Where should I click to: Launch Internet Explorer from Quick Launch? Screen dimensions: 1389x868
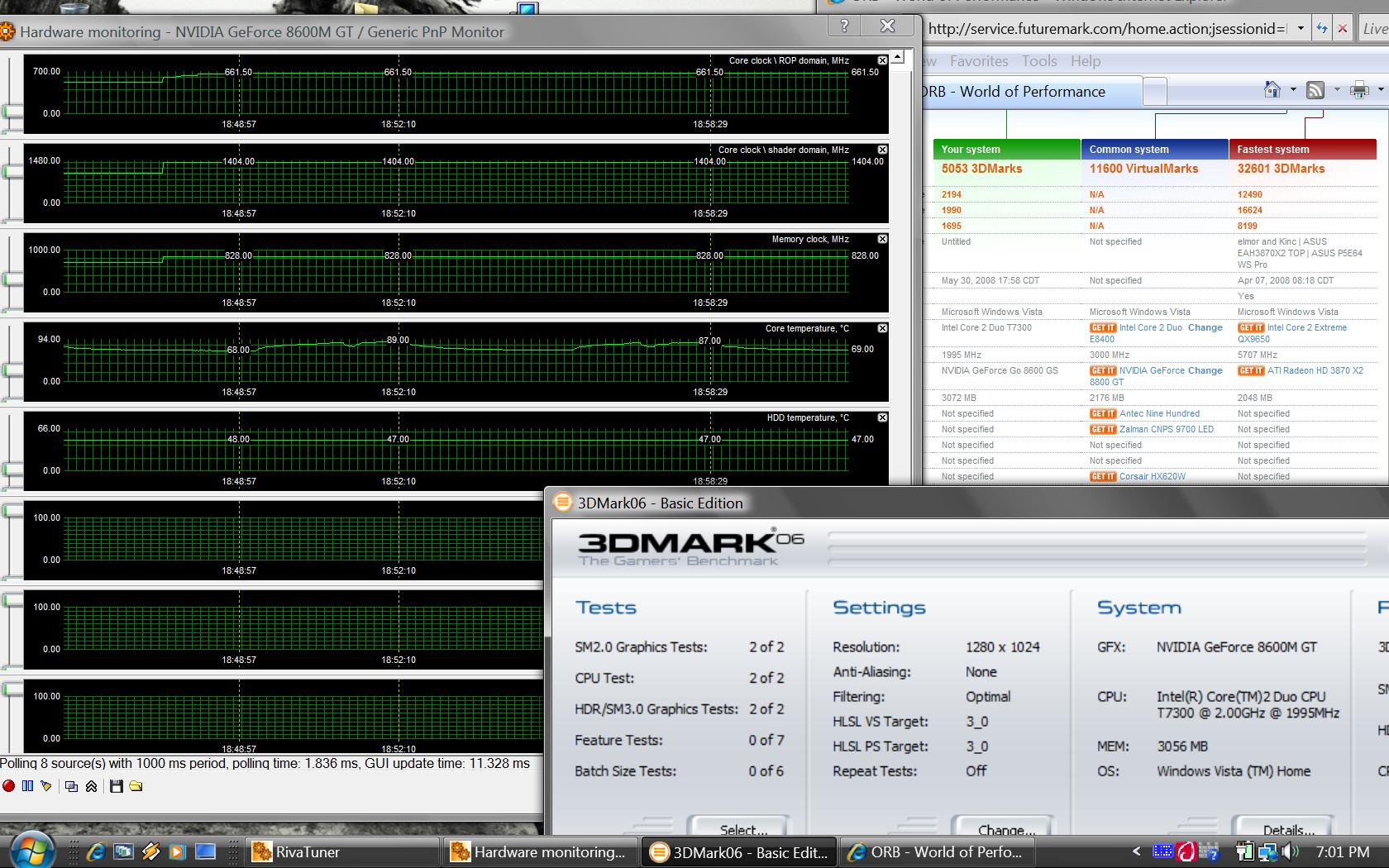coord(95,851)
